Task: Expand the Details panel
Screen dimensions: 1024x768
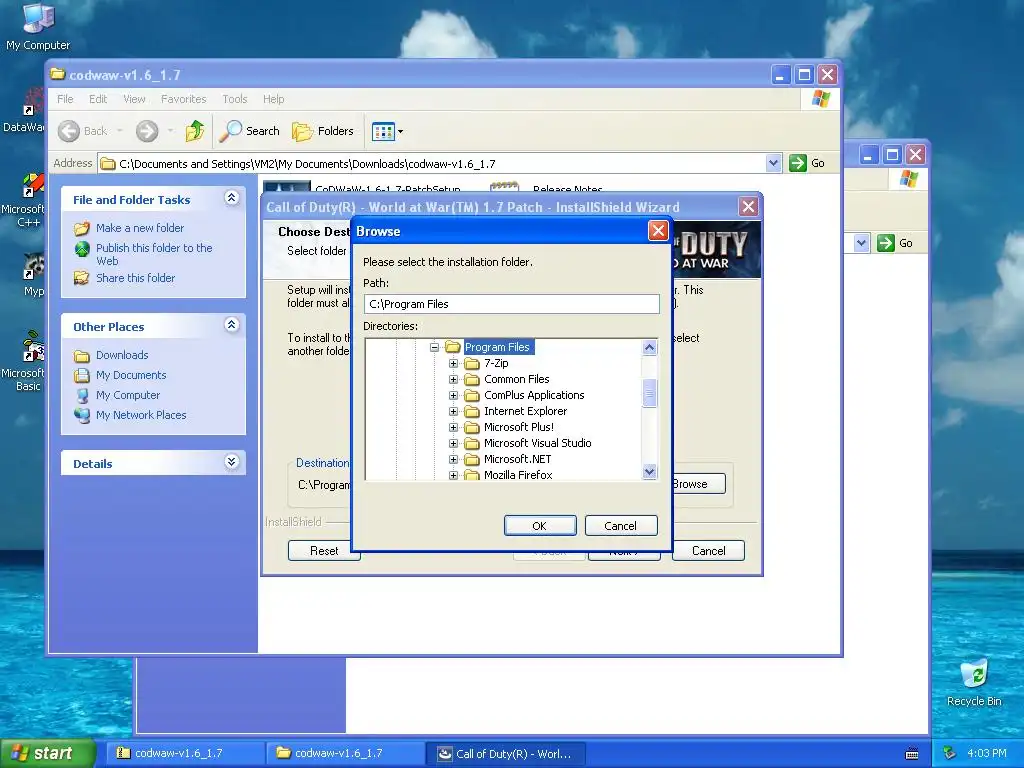Action: 231,462
